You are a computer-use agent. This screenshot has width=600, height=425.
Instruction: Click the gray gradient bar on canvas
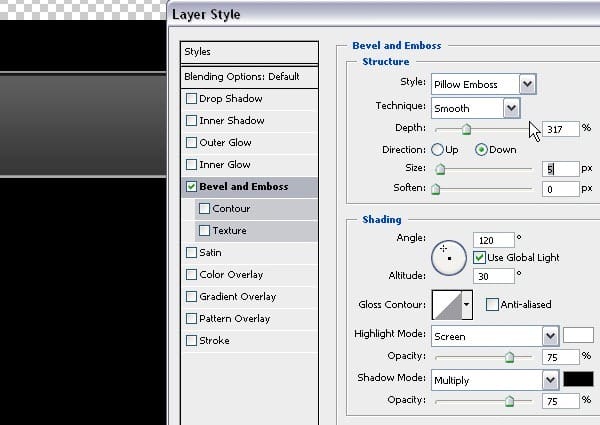click(83, 125)
